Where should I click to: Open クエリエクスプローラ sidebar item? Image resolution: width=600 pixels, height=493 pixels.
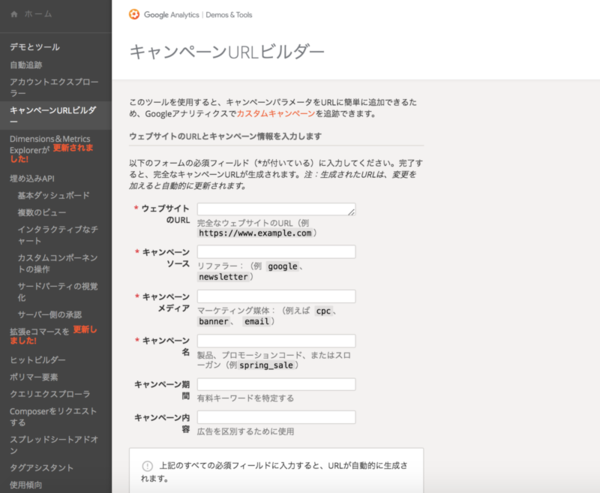pyautogui.click(x=50, y=394)
